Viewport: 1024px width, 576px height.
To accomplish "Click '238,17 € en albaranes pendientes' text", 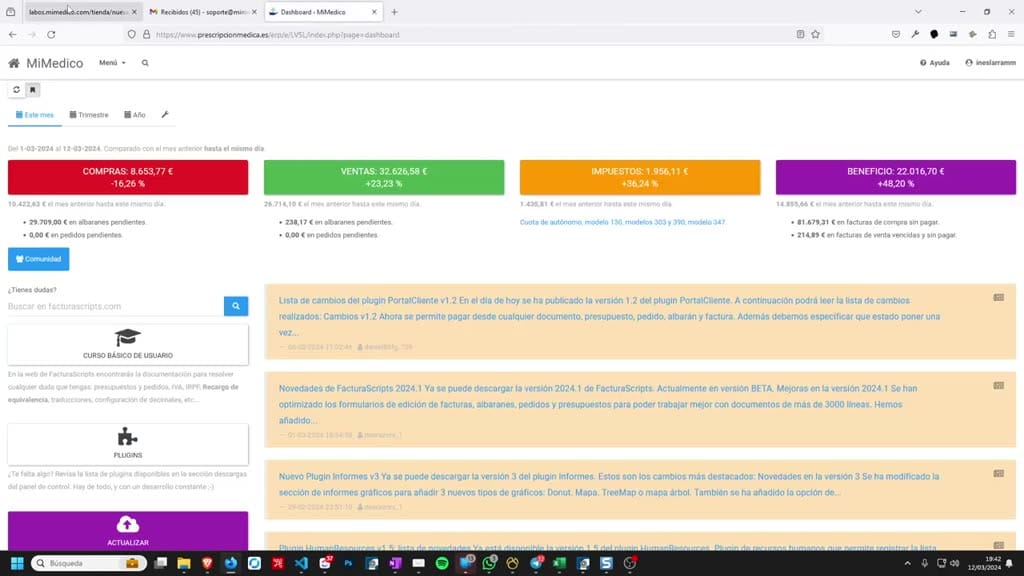I will [x=339, y=222].
